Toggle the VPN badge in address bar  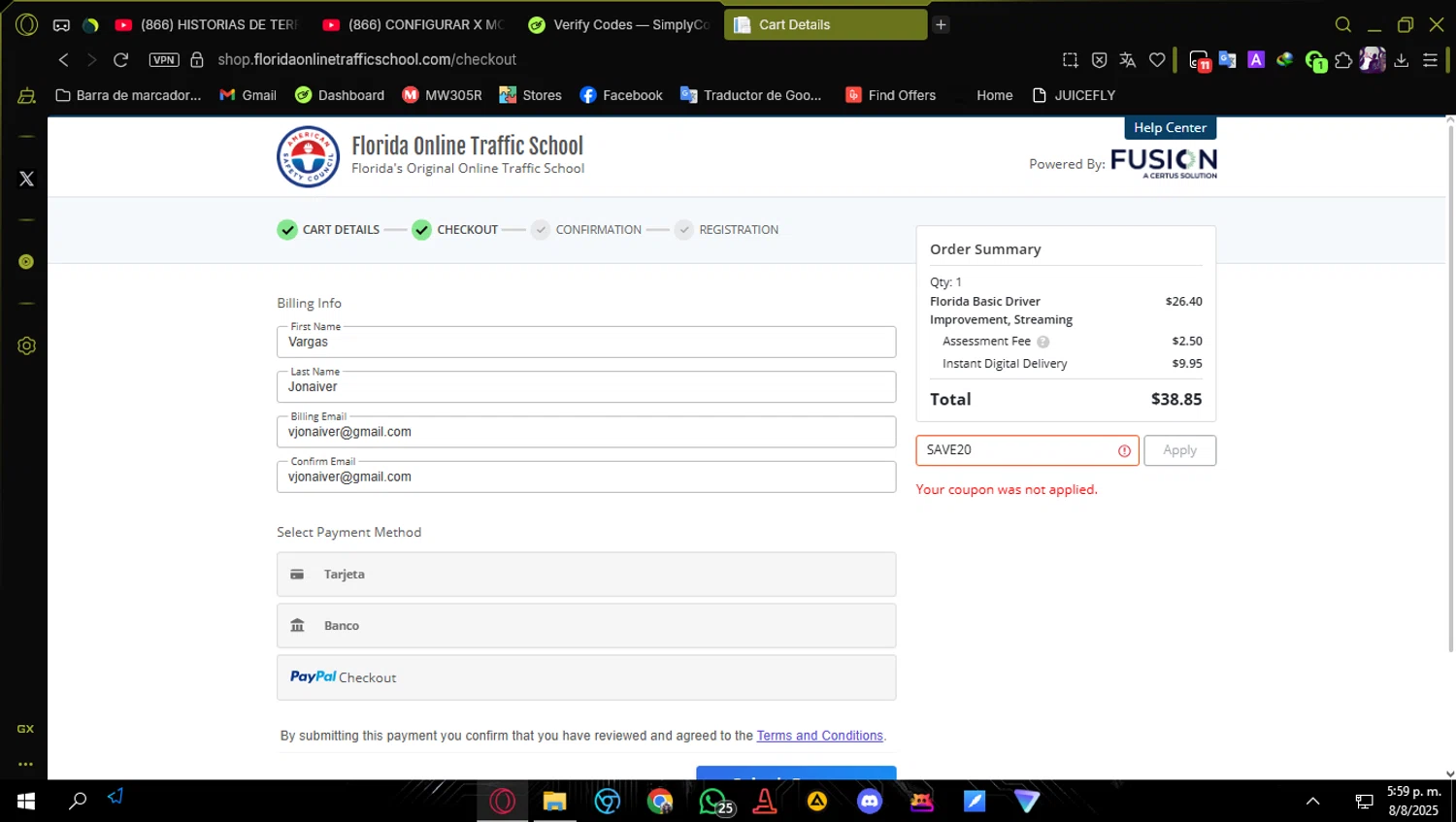[x=164, y=60]
